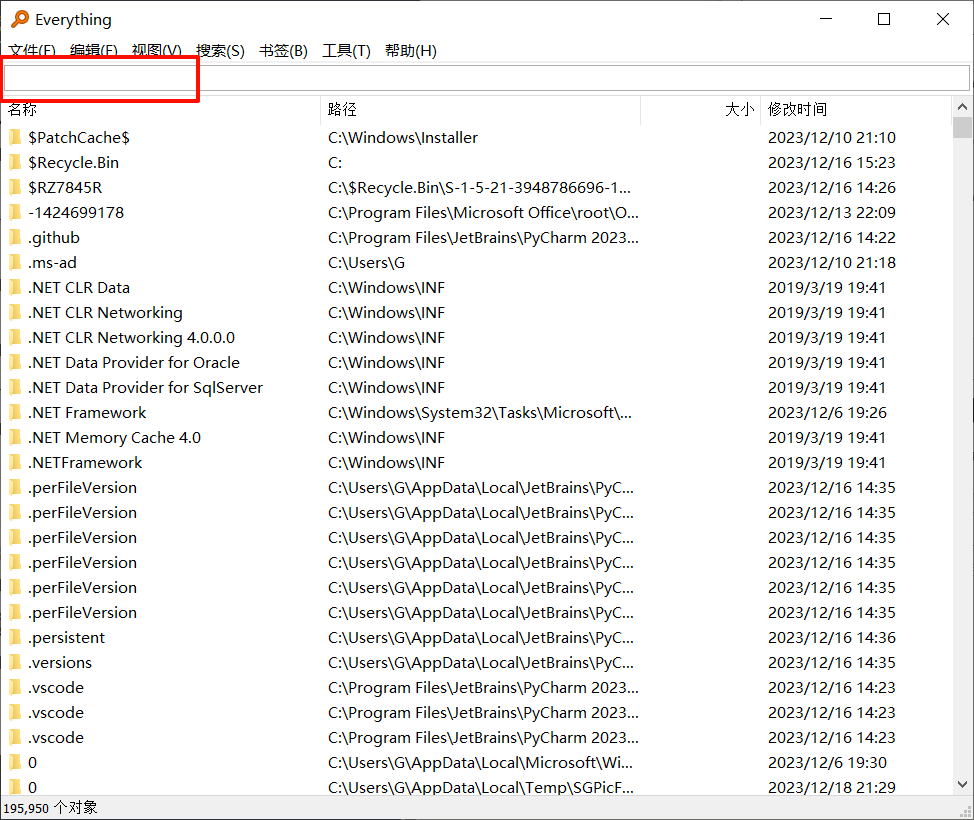Image resolution: width=974 pixels, height=820 pixels.
Task: Click modified date 2023/12/13 22:09
Action: point(832,212)
